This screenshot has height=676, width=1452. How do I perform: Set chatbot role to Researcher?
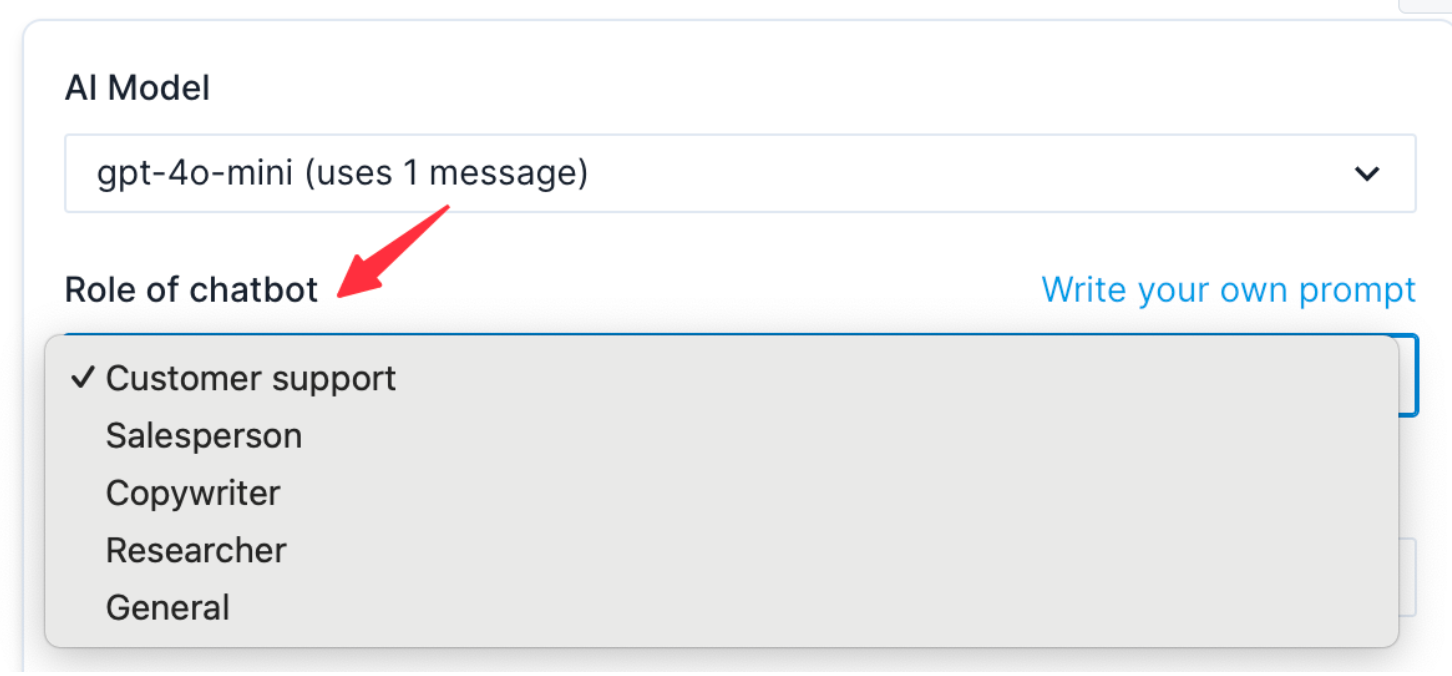pyautogui.click(x=196, y=550)
